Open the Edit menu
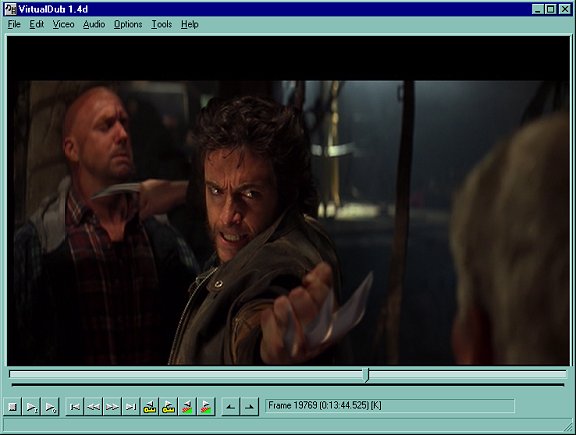 (36, 24)
